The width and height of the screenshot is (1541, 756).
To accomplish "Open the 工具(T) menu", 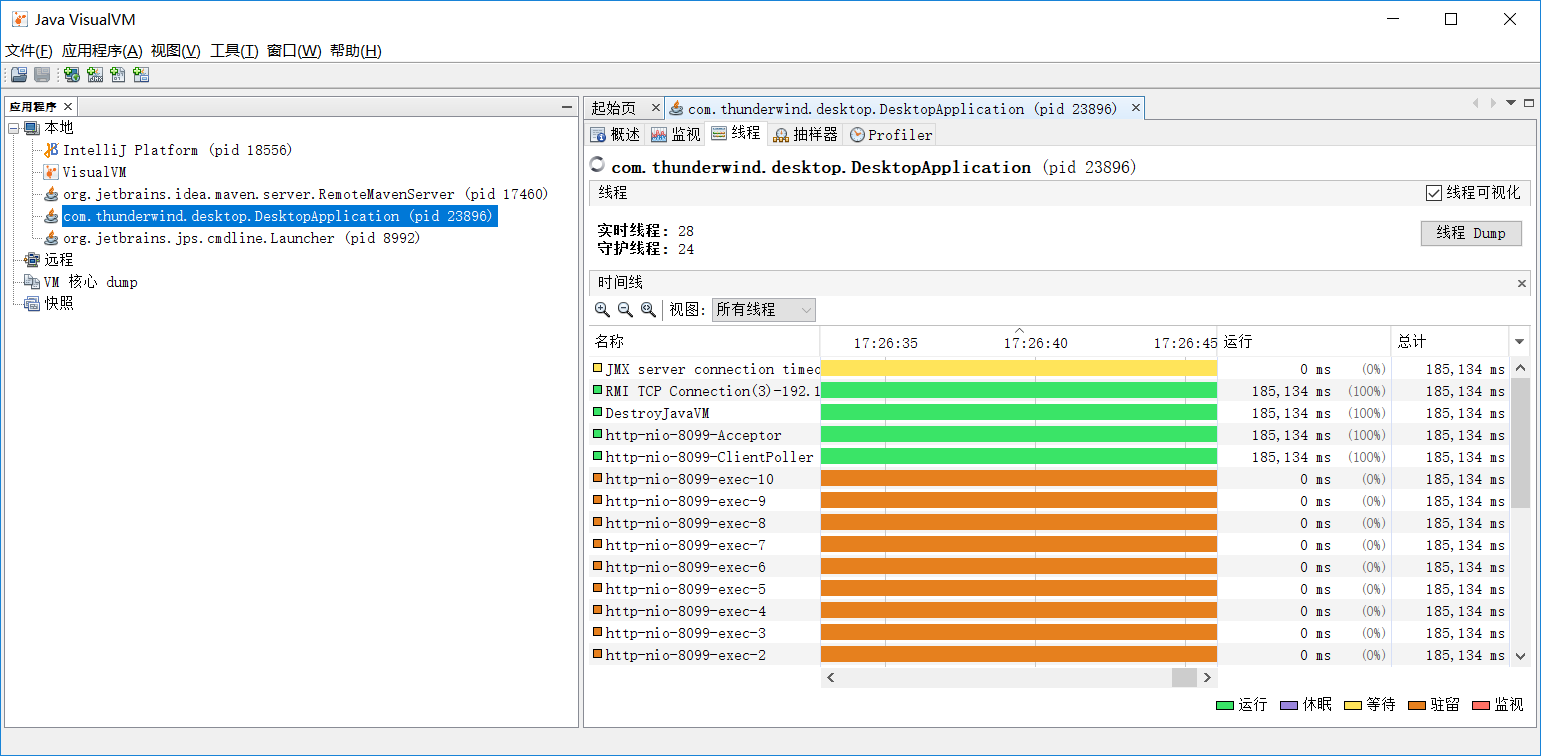I will pos(234,51).
